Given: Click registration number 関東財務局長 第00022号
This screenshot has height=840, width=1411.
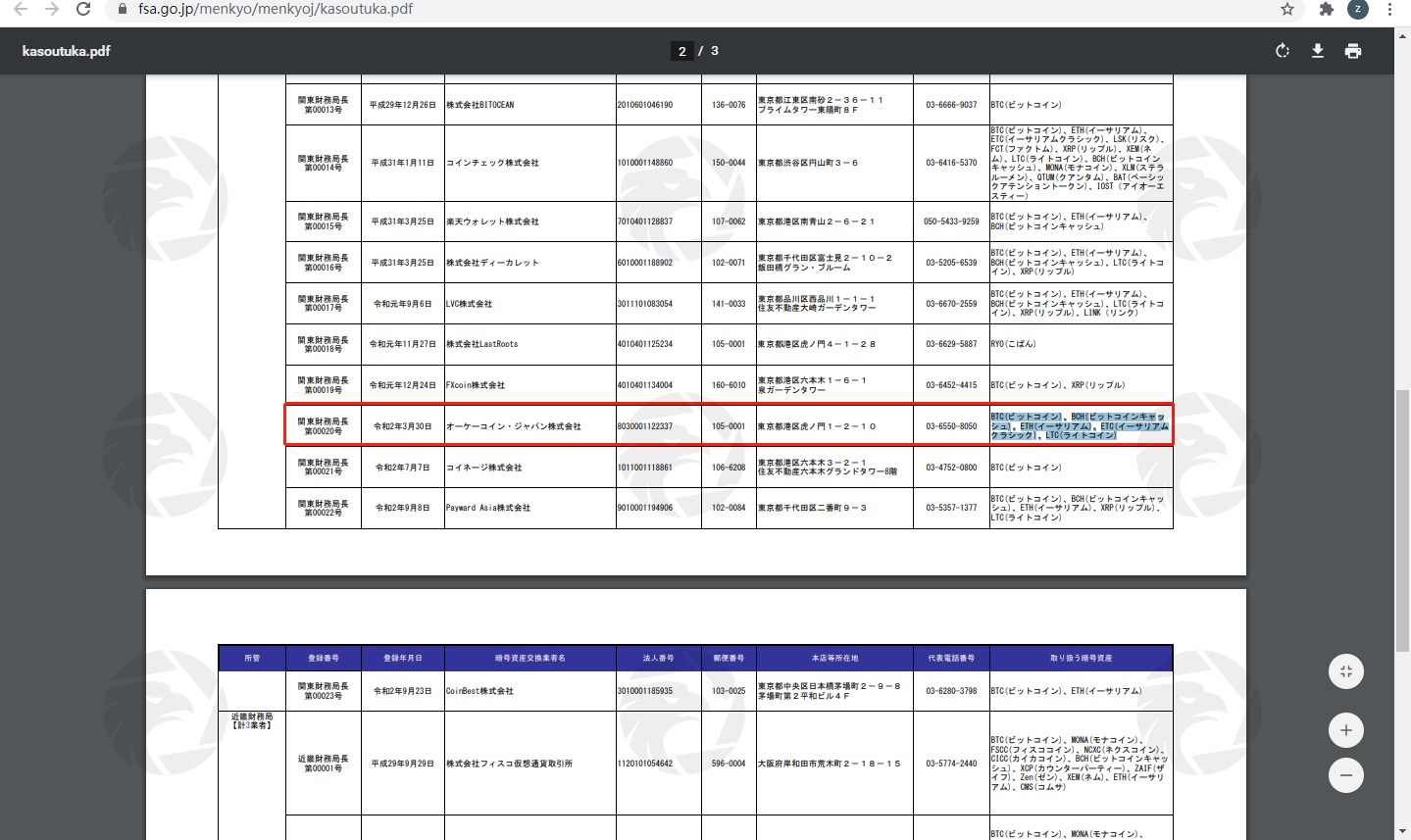Looking at the screenshot, I should click(324, 508).
